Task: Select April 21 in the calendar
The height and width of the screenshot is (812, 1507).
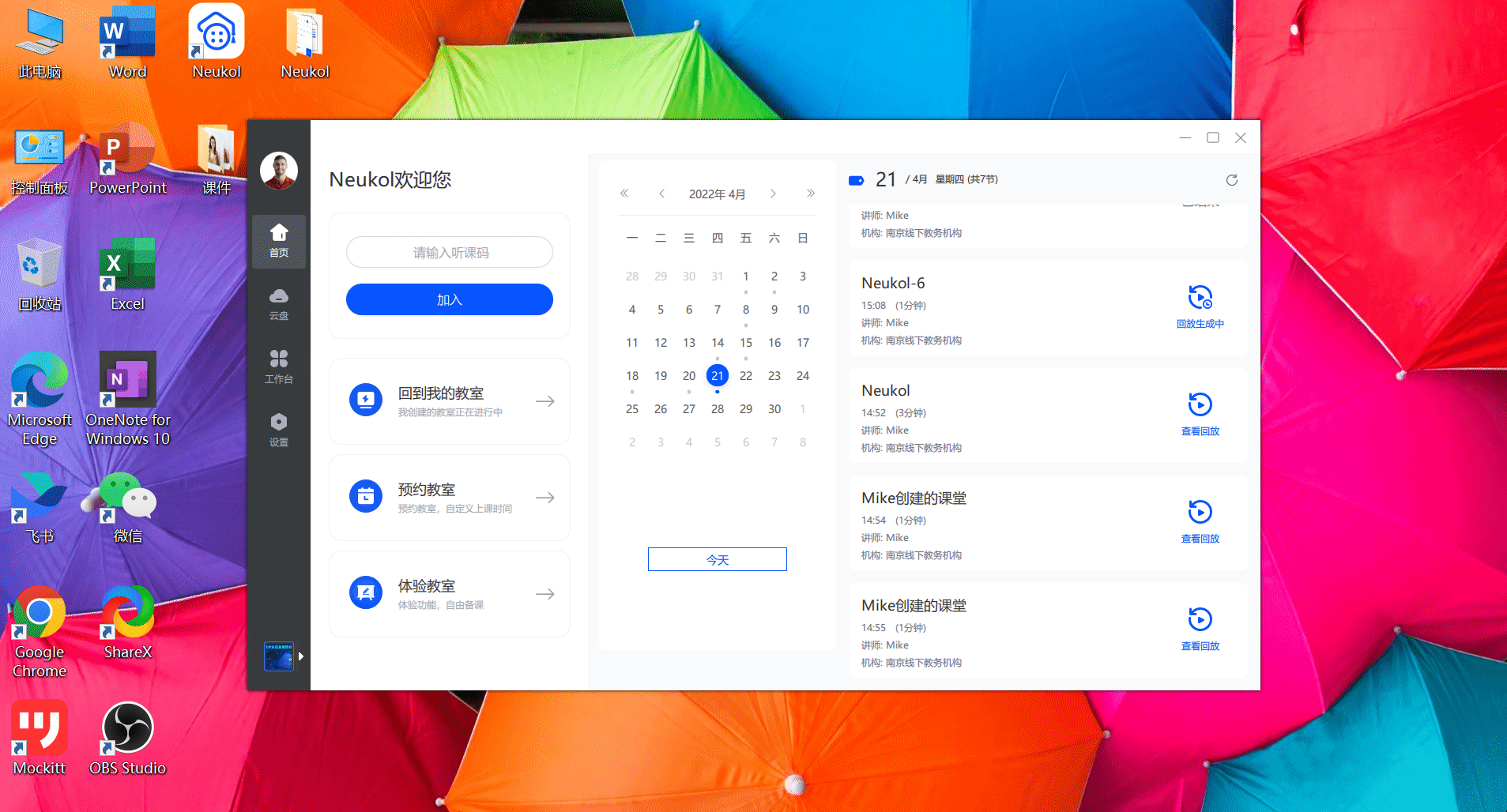Action: pos(718,376)
